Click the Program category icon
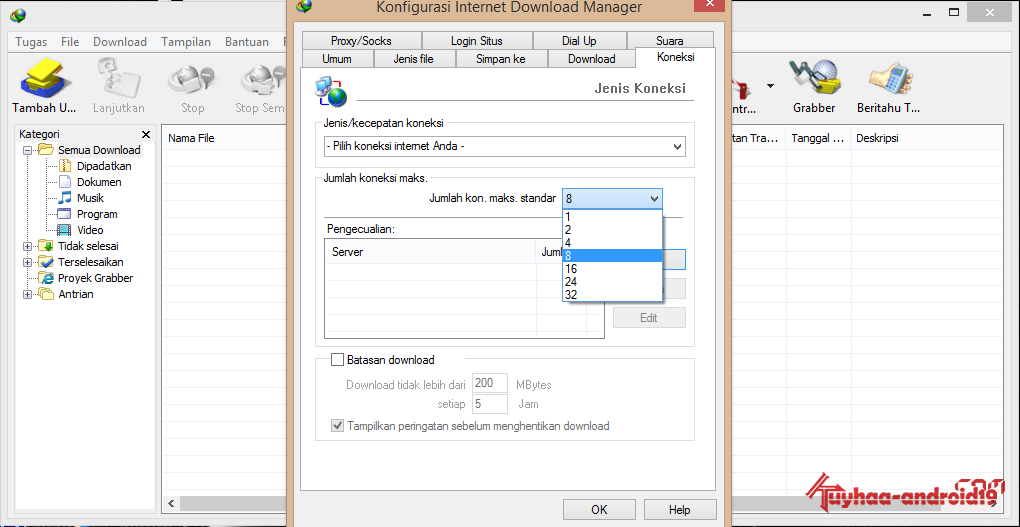Screen dimensions: 1020x527 (64, 214)
